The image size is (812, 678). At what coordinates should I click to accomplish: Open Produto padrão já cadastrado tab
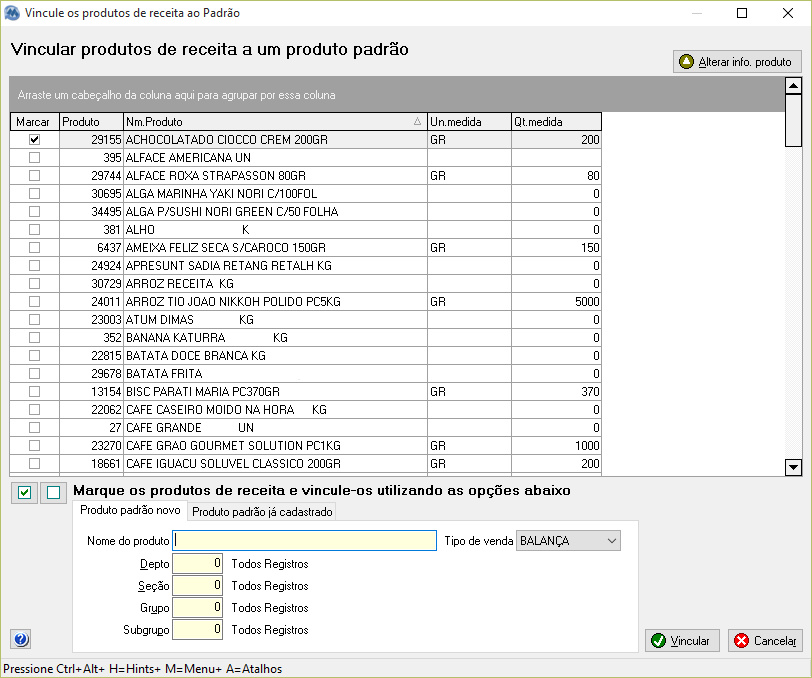point(262,512)
